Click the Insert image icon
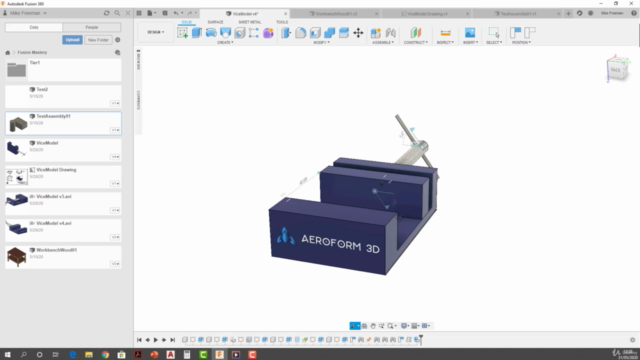 tap(470, 33)
